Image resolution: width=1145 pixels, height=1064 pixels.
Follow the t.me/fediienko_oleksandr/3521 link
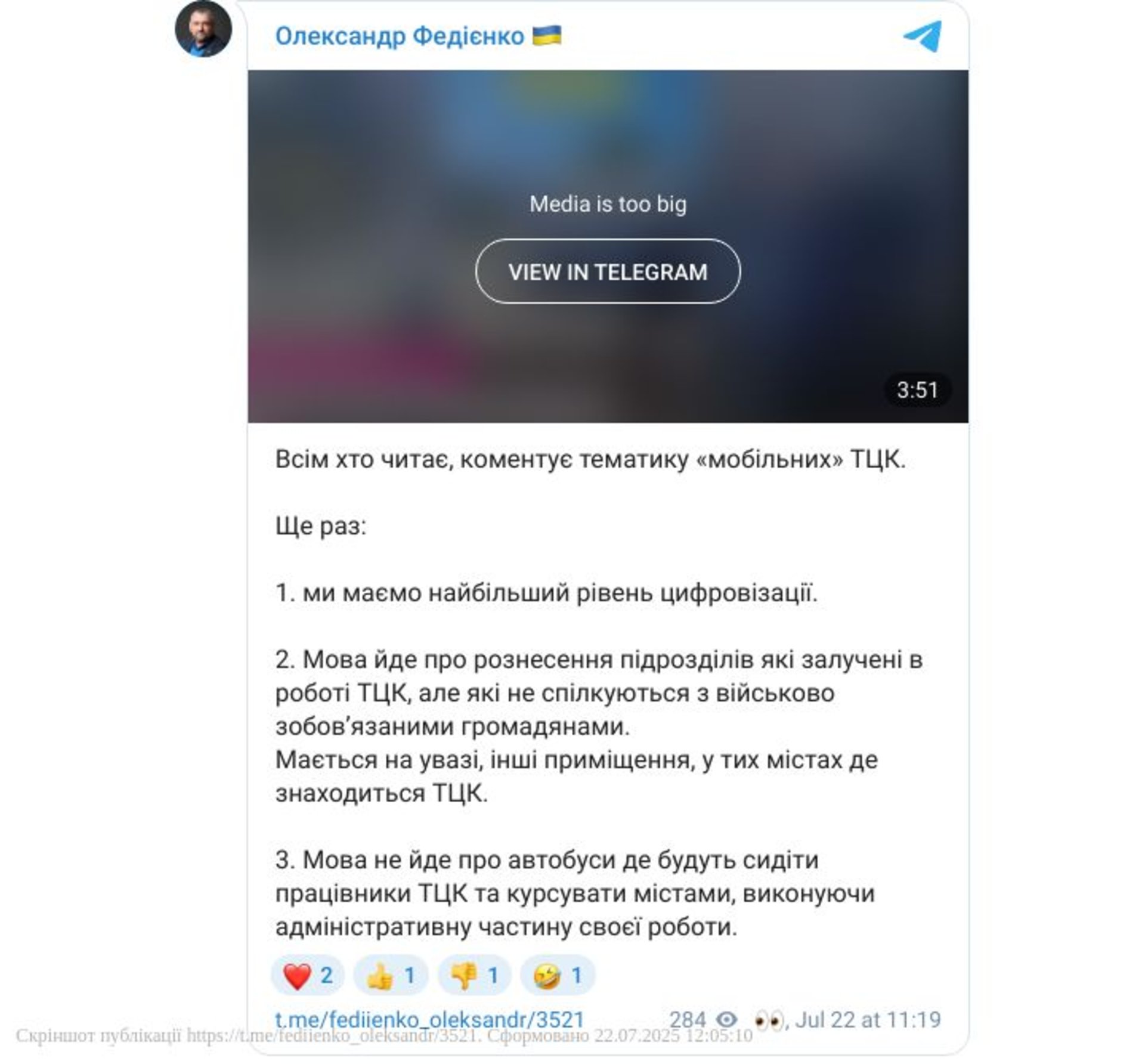(x=429, y=1019)
